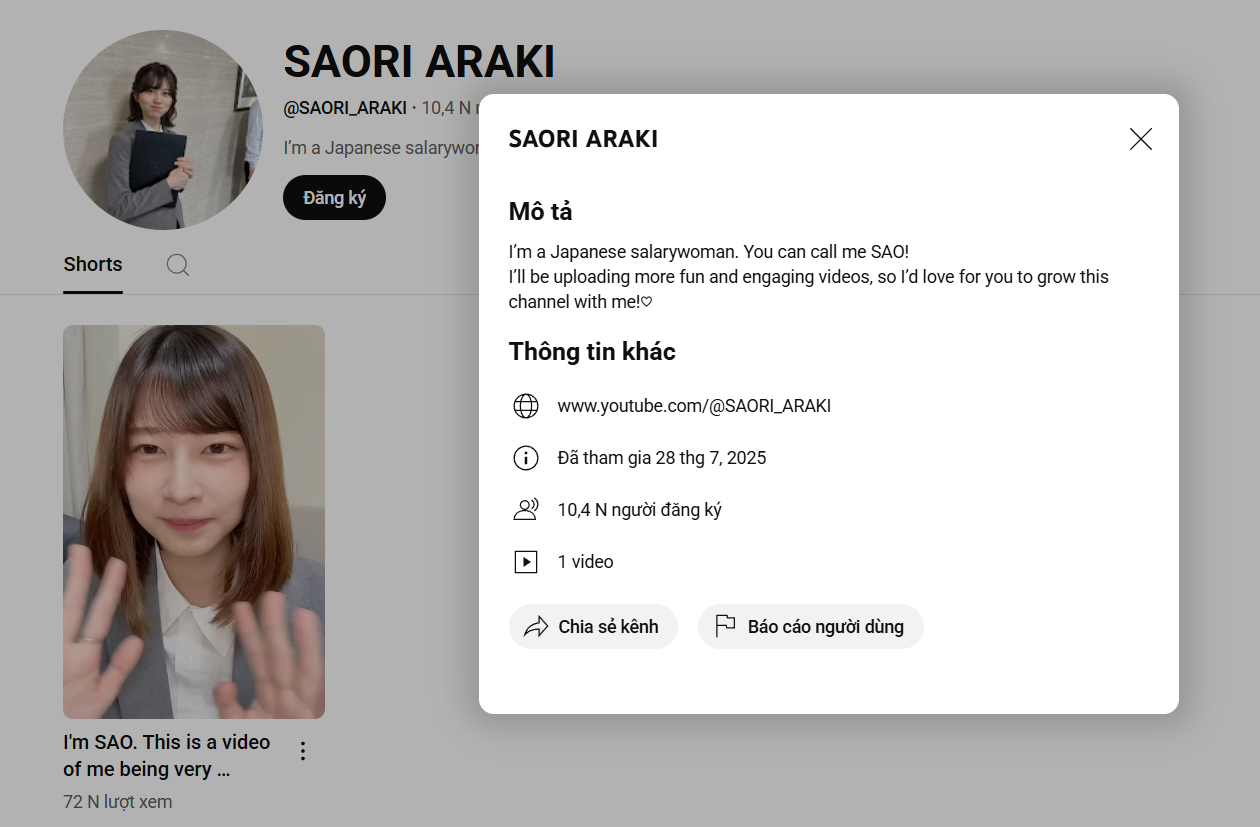Click the large SAORI ARAKI channel heading
The height and width of the screenshot is (827, 1260).
click(419, 62)
